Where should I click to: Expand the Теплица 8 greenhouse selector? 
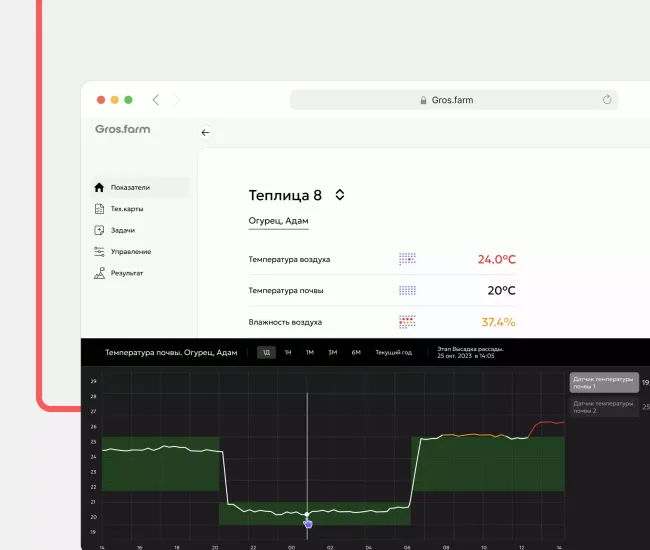click(x=340, y=195)
